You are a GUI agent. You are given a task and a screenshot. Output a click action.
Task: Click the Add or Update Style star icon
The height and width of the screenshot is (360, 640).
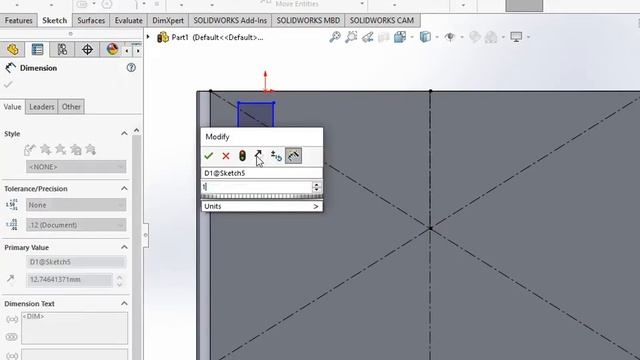coord(45,150)
